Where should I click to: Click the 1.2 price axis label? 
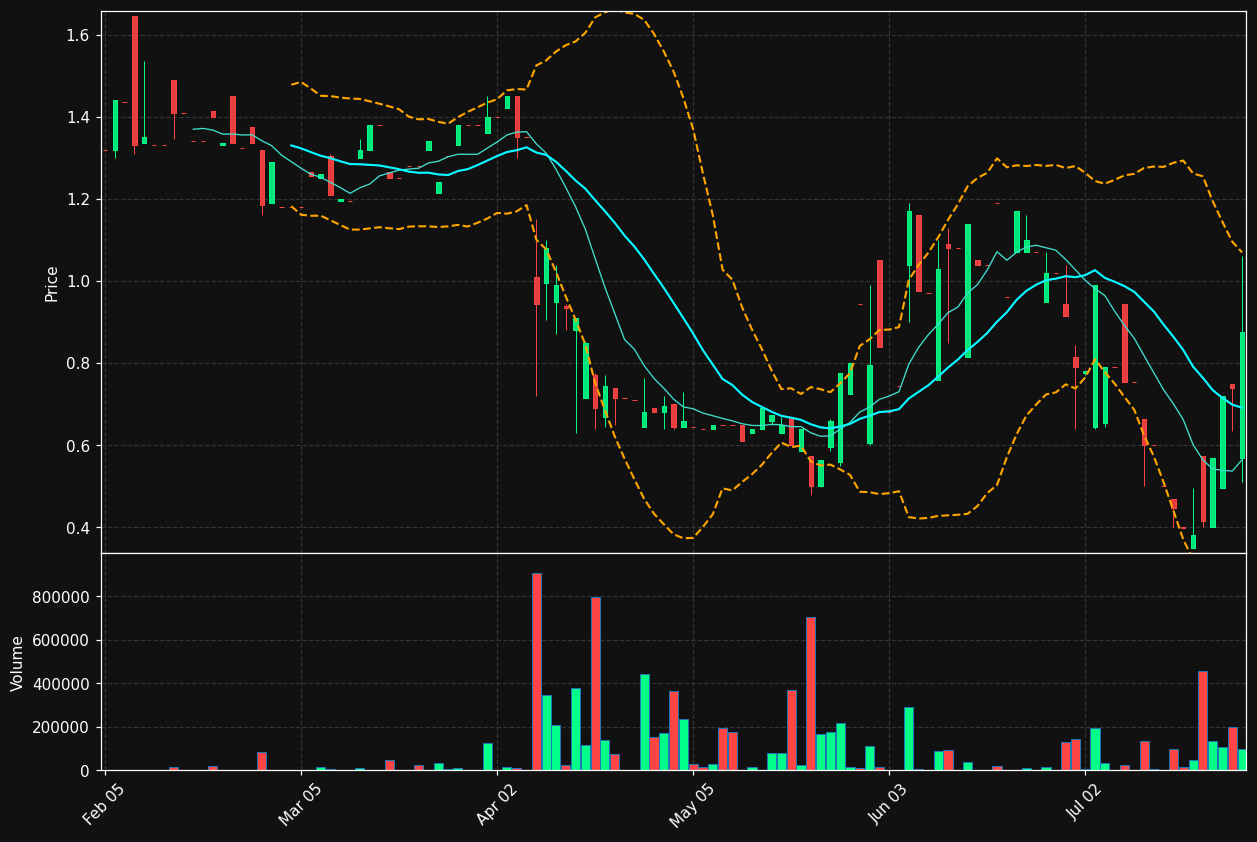pyautogui.click(x=77, y=200)
